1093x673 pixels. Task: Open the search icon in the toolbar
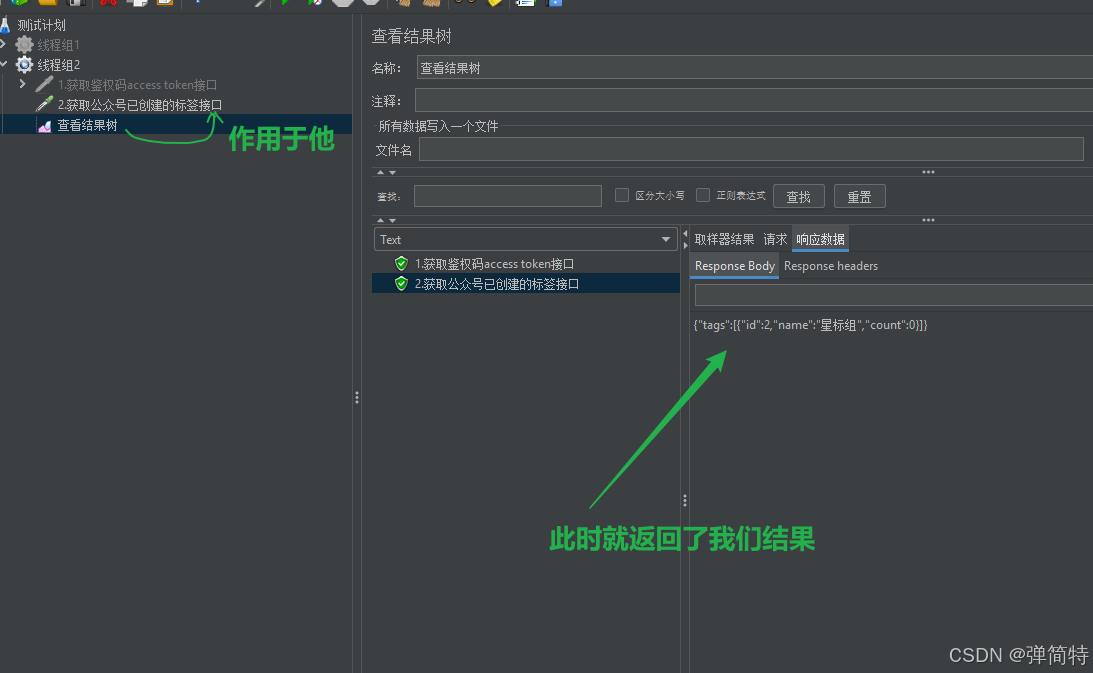point(460,5)
